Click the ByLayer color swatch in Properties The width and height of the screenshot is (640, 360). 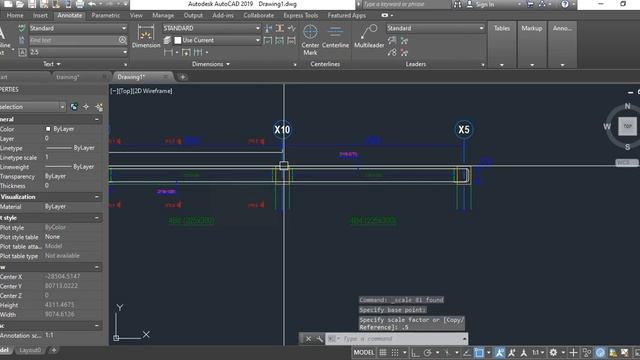click(x=48, y=129)
